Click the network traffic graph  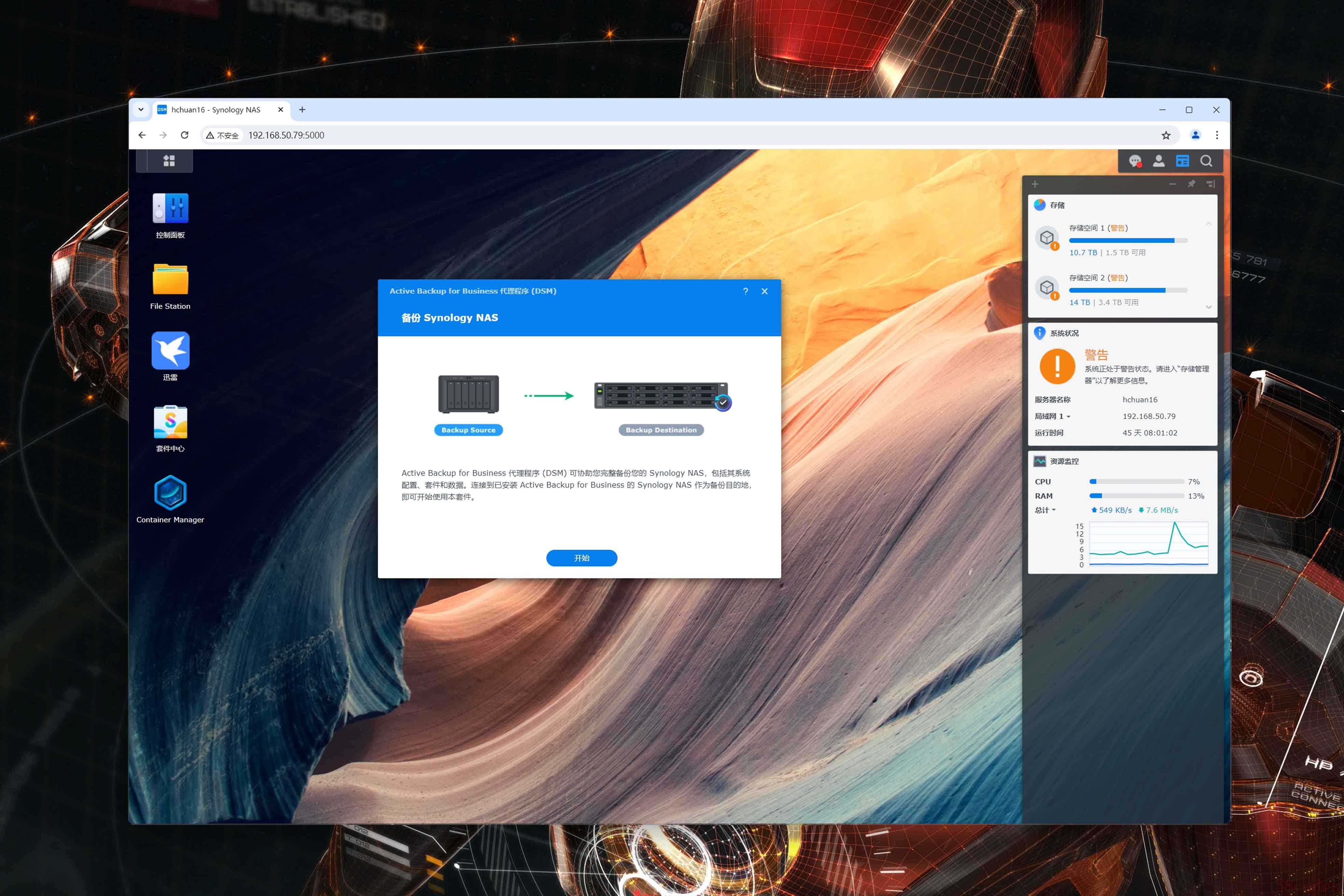pyautogui.click(x=1149, y=543)
